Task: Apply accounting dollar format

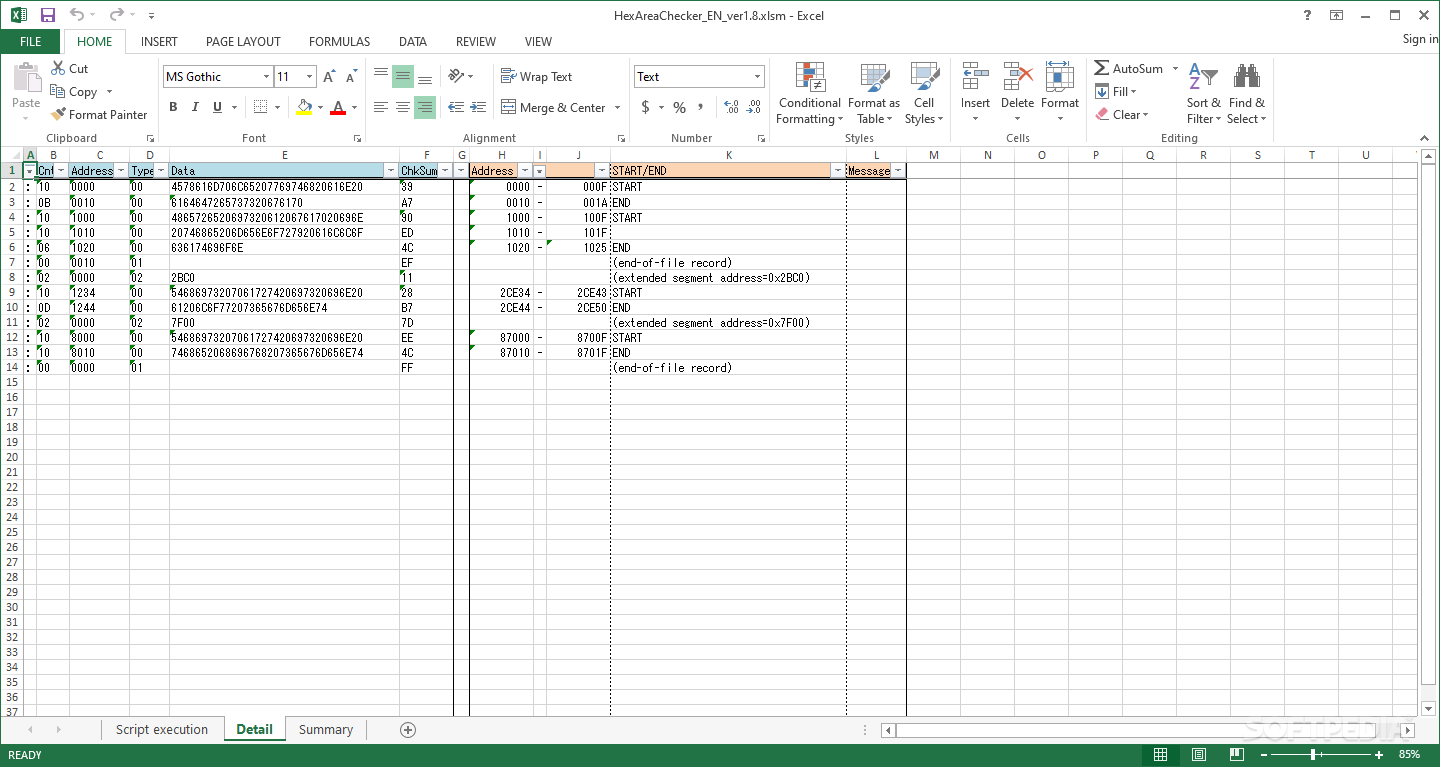Action: [x=645, y=107]
